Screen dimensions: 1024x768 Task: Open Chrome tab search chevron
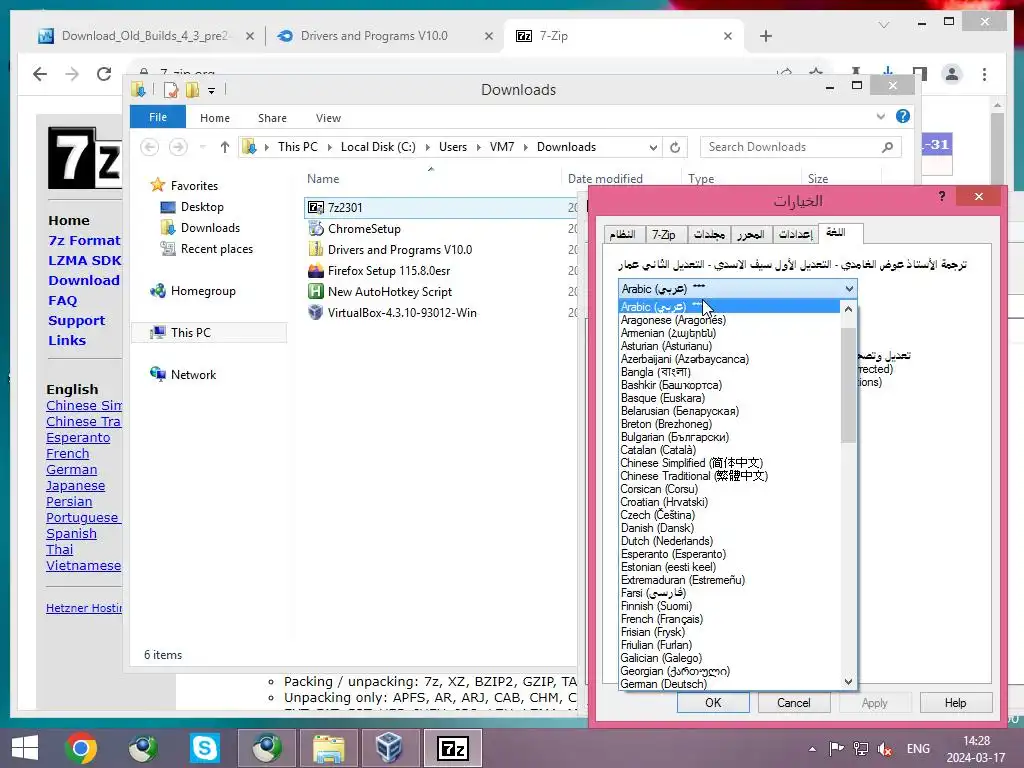[x=884, y=25]
